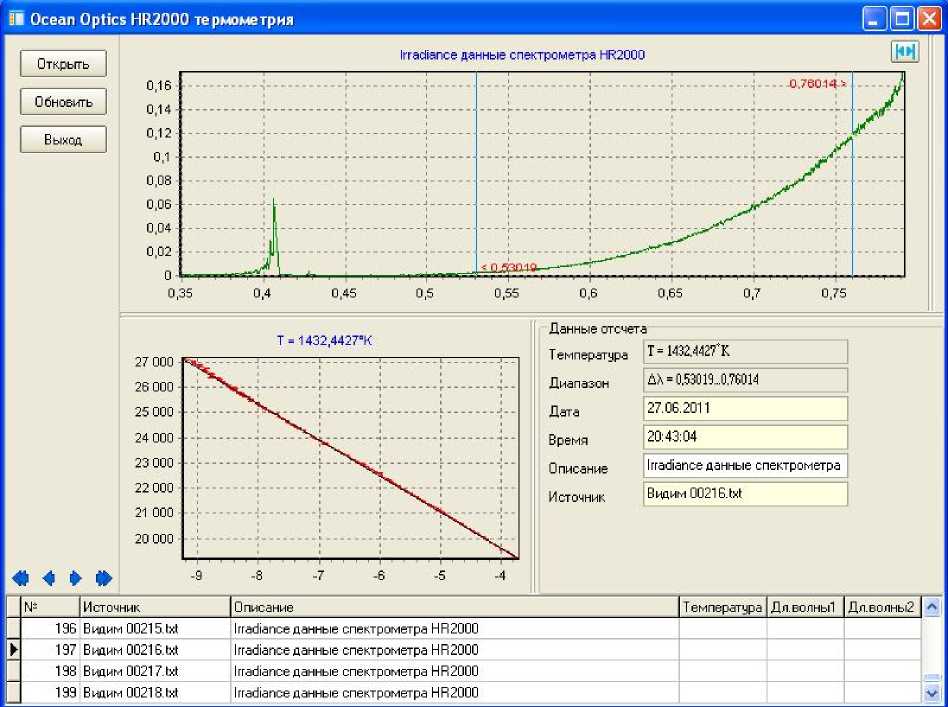This screenshot has height=707, width=948.
Task: Click inside the Дата field
Action: point(745,410)
